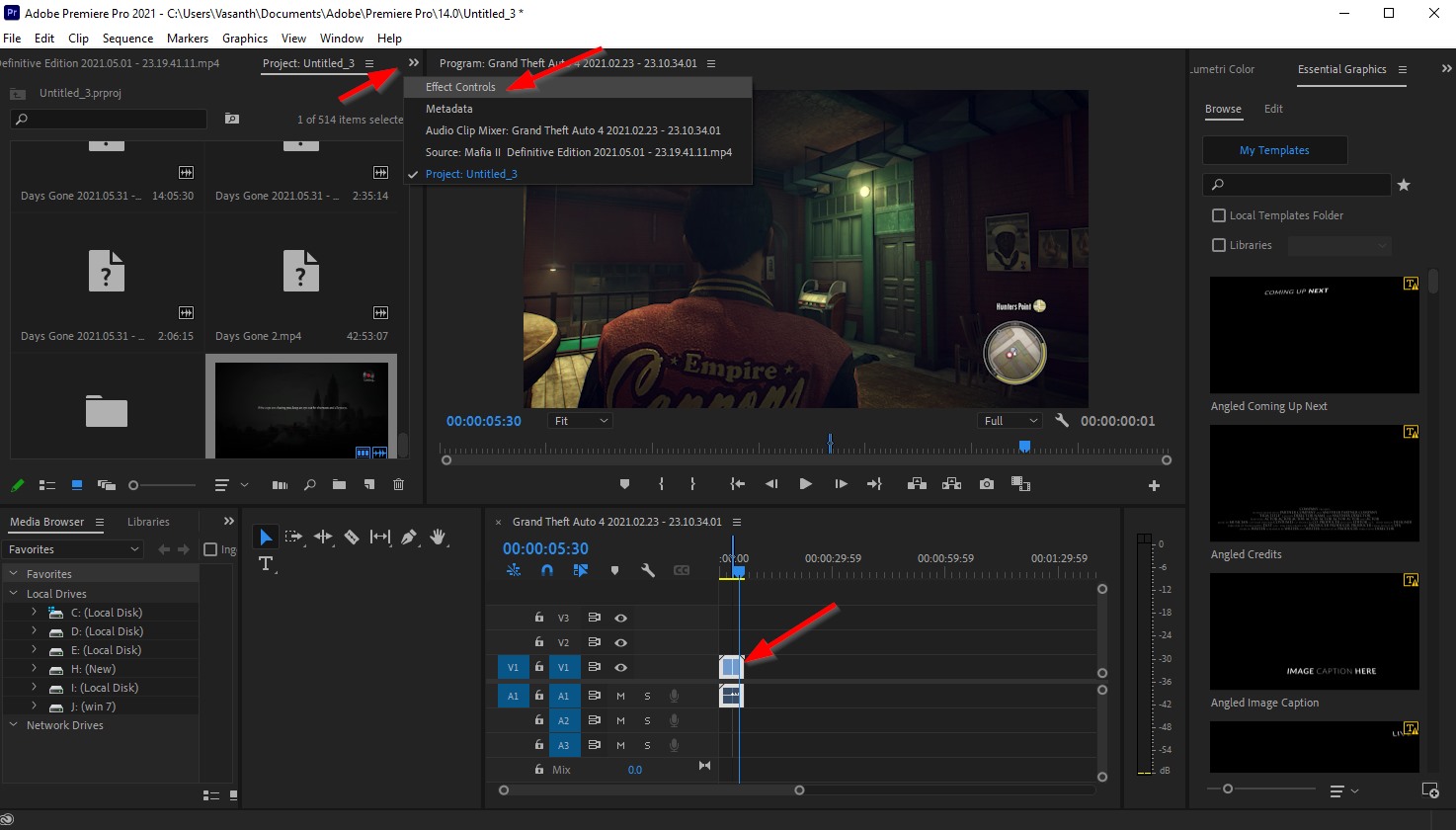Select the Razor tool
This screenshot has width=1456, height=830.
352,537
